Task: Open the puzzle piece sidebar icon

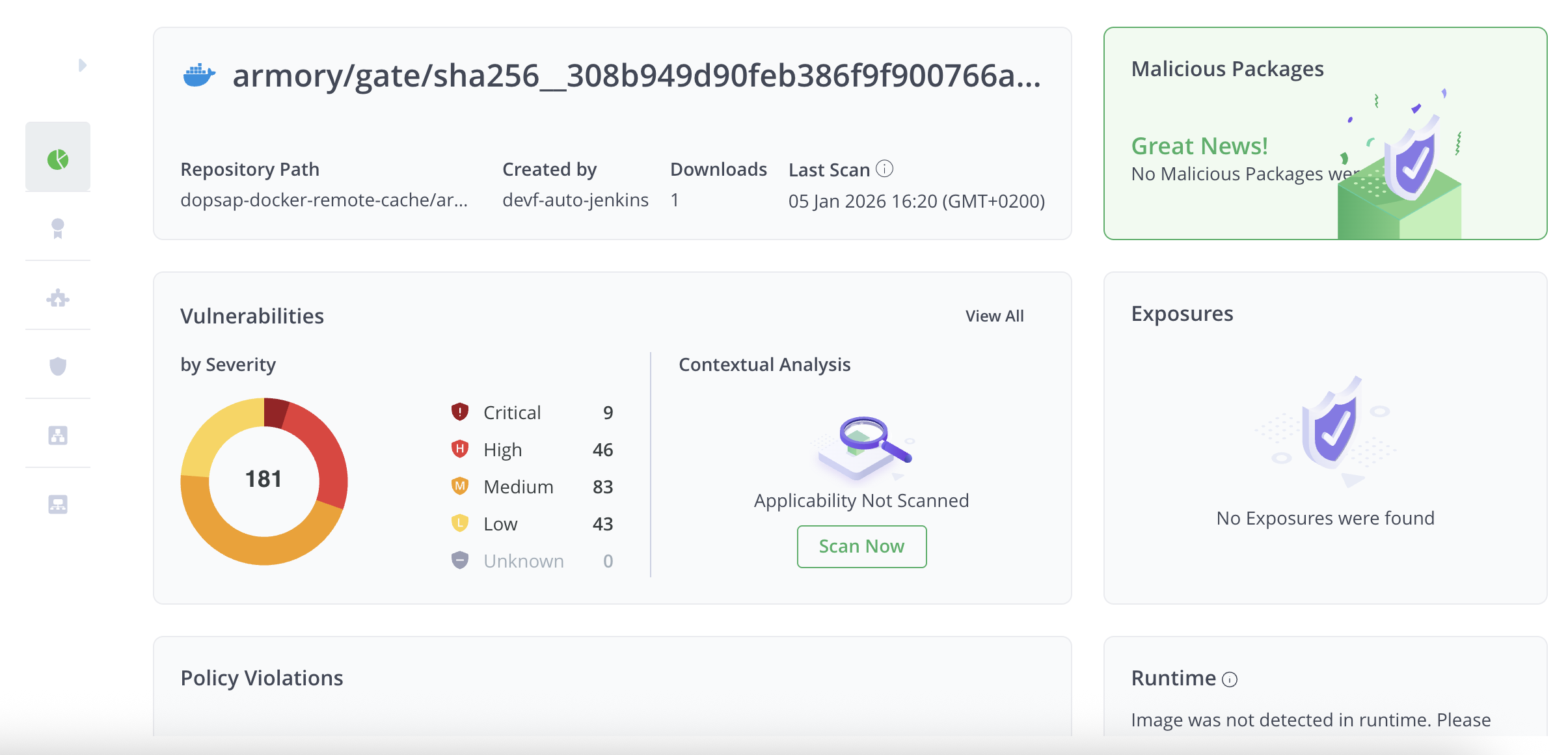Action: point(58,298)
